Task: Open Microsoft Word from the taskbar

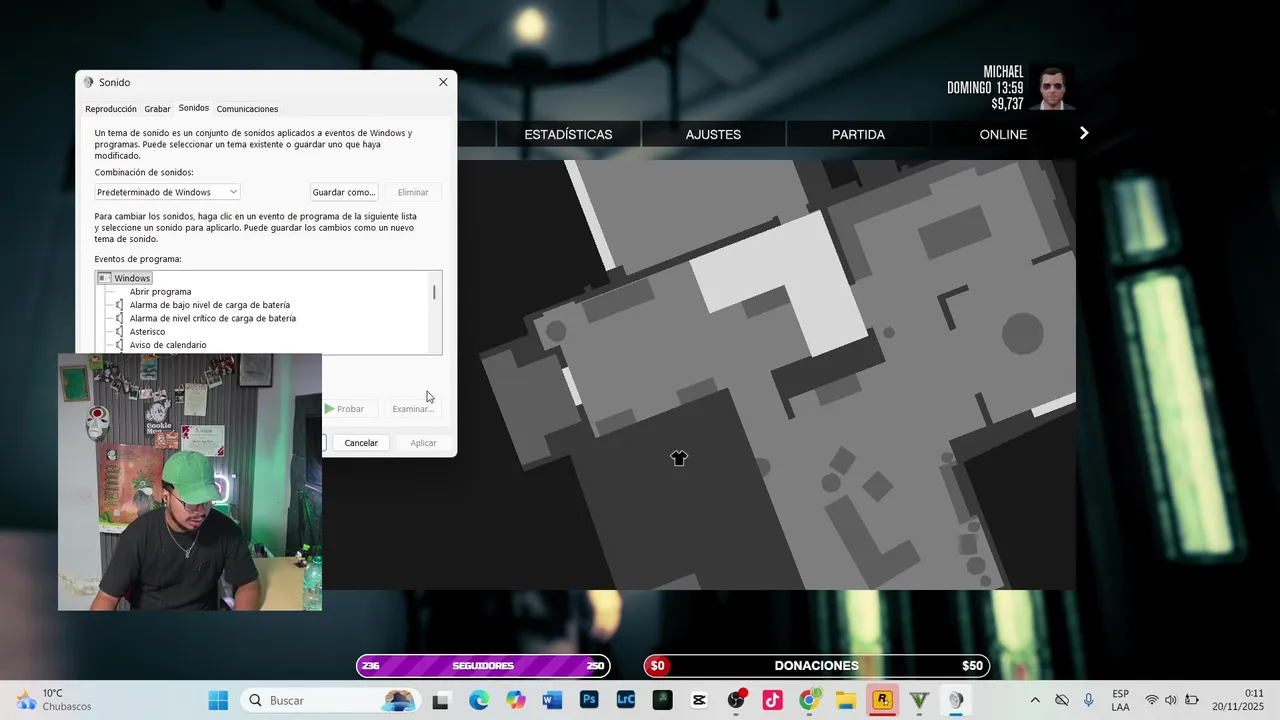Action: pos(552,700)
